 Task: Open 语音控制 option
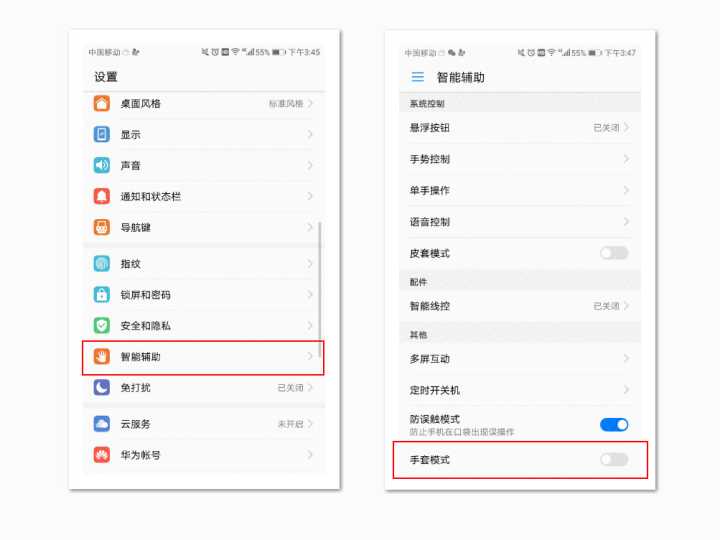point(520,221)
